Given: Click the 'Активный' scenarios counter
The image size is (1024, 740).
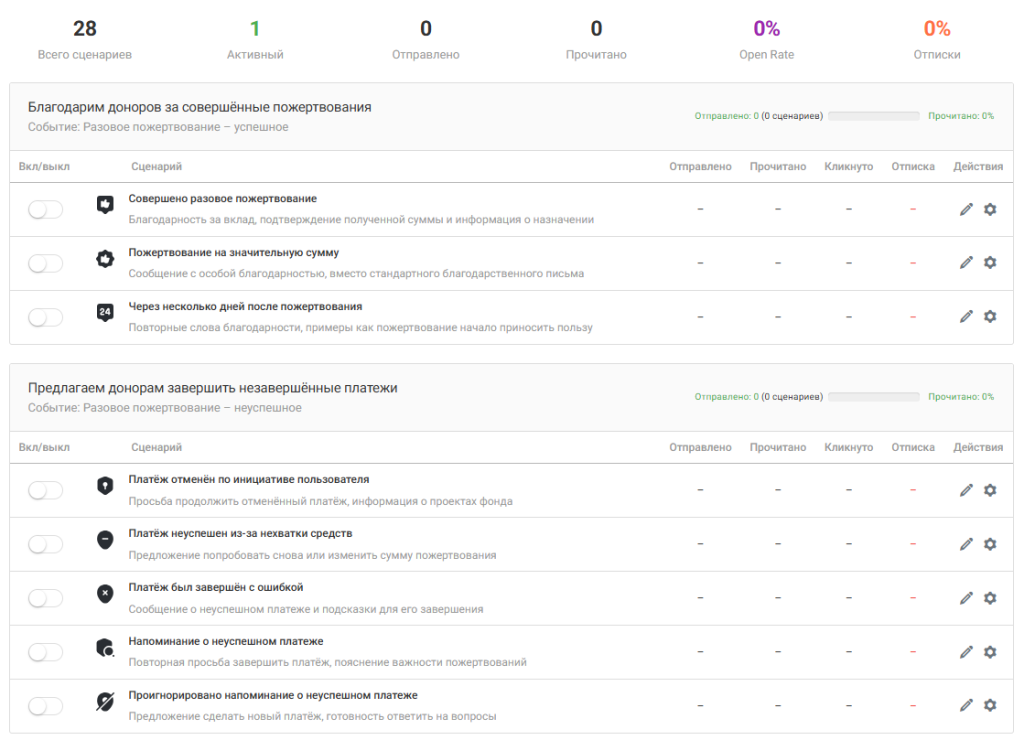Looking at the screenshot, I should point(255,40).
